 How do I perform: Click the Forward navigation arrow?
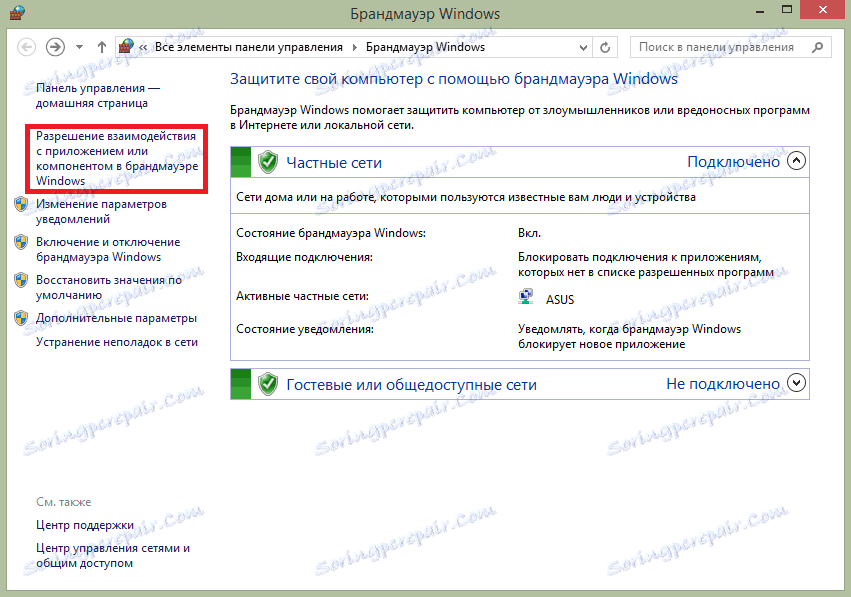55,47
